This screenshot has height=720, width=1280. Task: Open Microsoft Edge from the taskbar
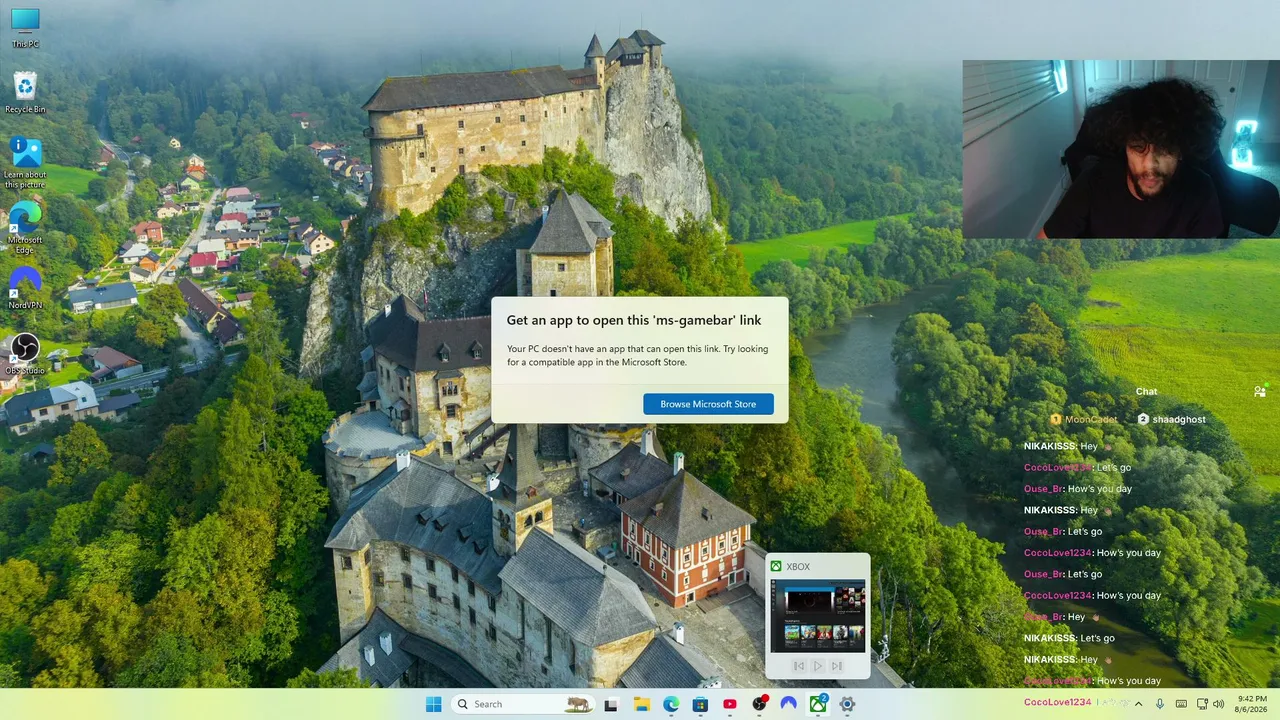(x=671, y=704)
